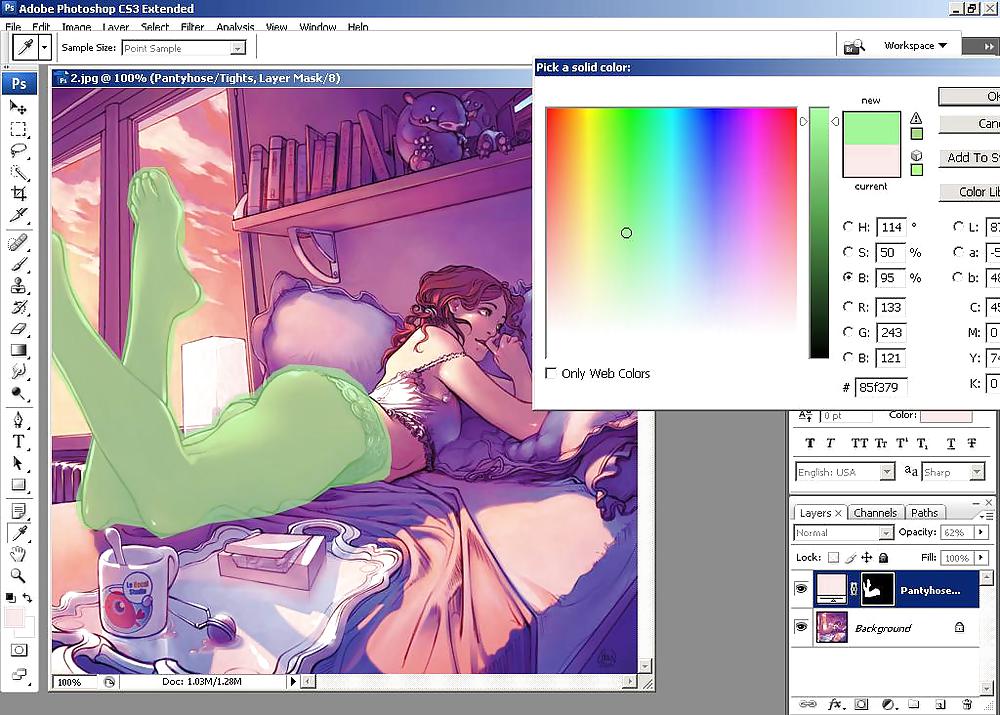Open layer style fx menu

834,704
